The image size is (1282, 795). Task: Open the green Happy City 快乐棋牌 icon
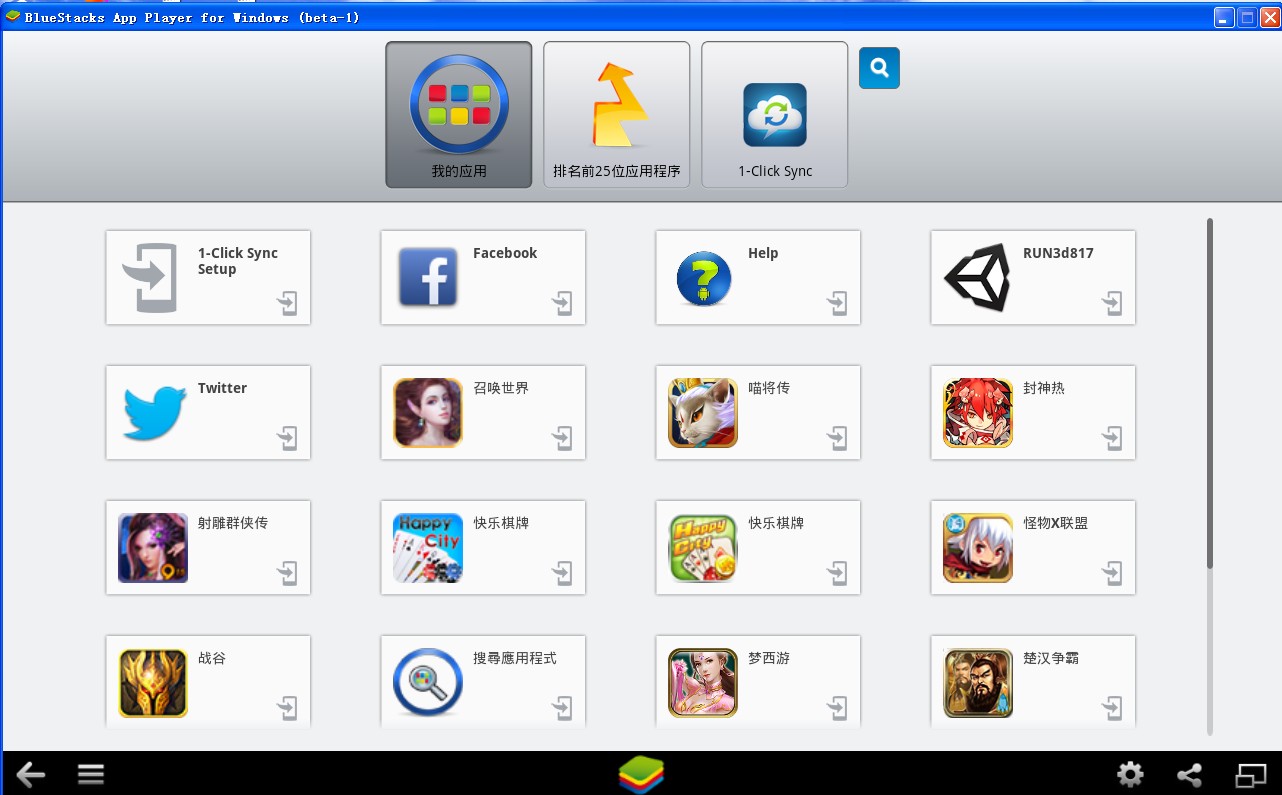coord(703,547)
